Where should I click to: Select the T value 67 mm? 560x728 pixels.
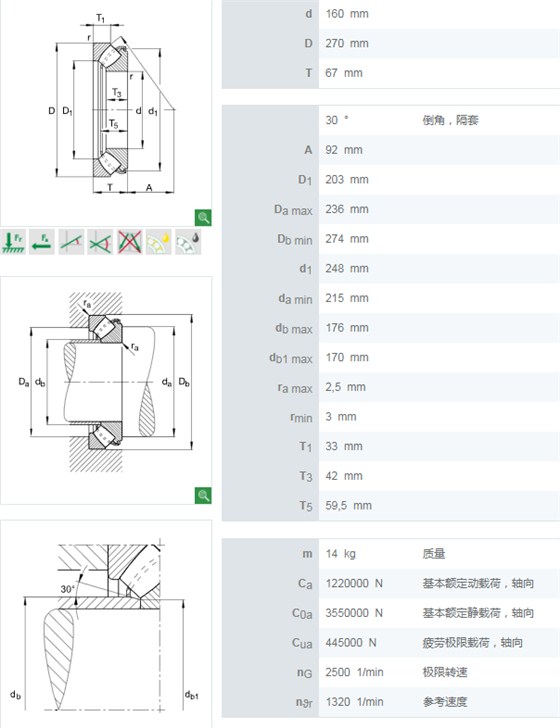click(x=344, y=73)
